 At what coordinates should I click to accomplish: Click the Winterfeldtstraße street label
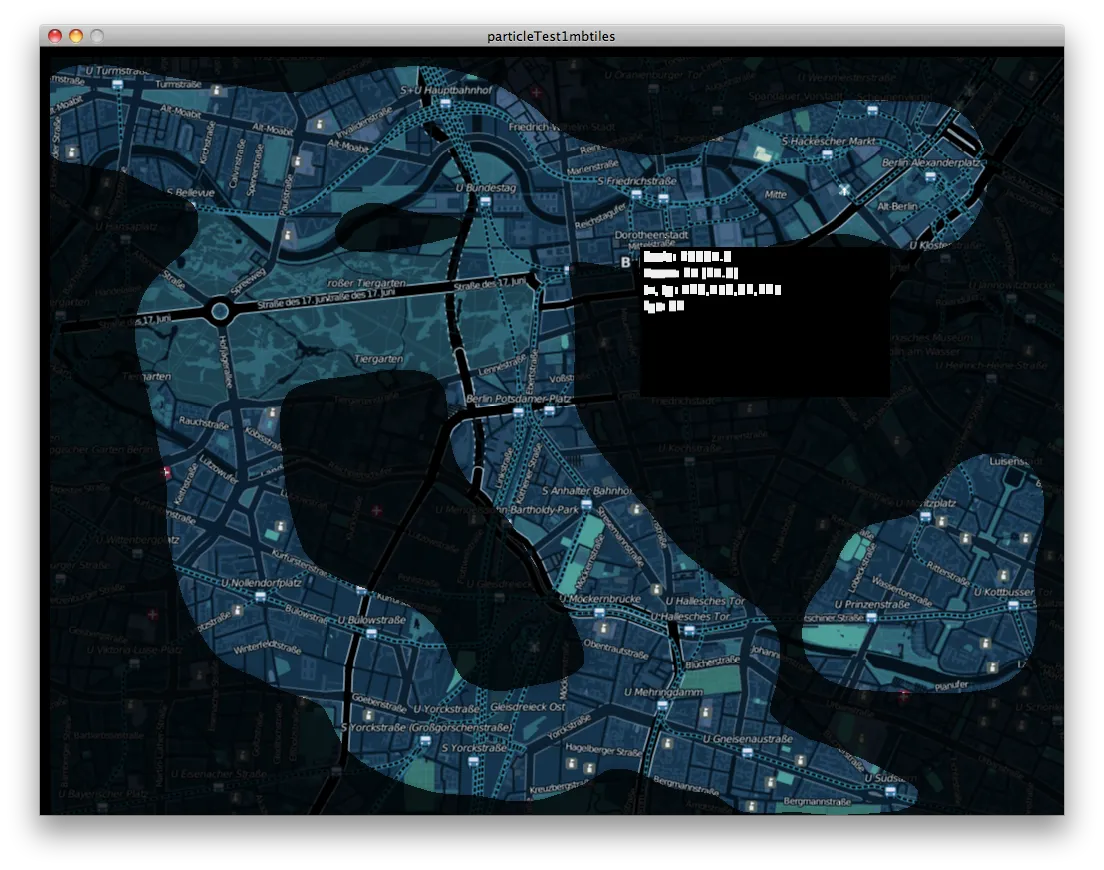coord(267,647)
